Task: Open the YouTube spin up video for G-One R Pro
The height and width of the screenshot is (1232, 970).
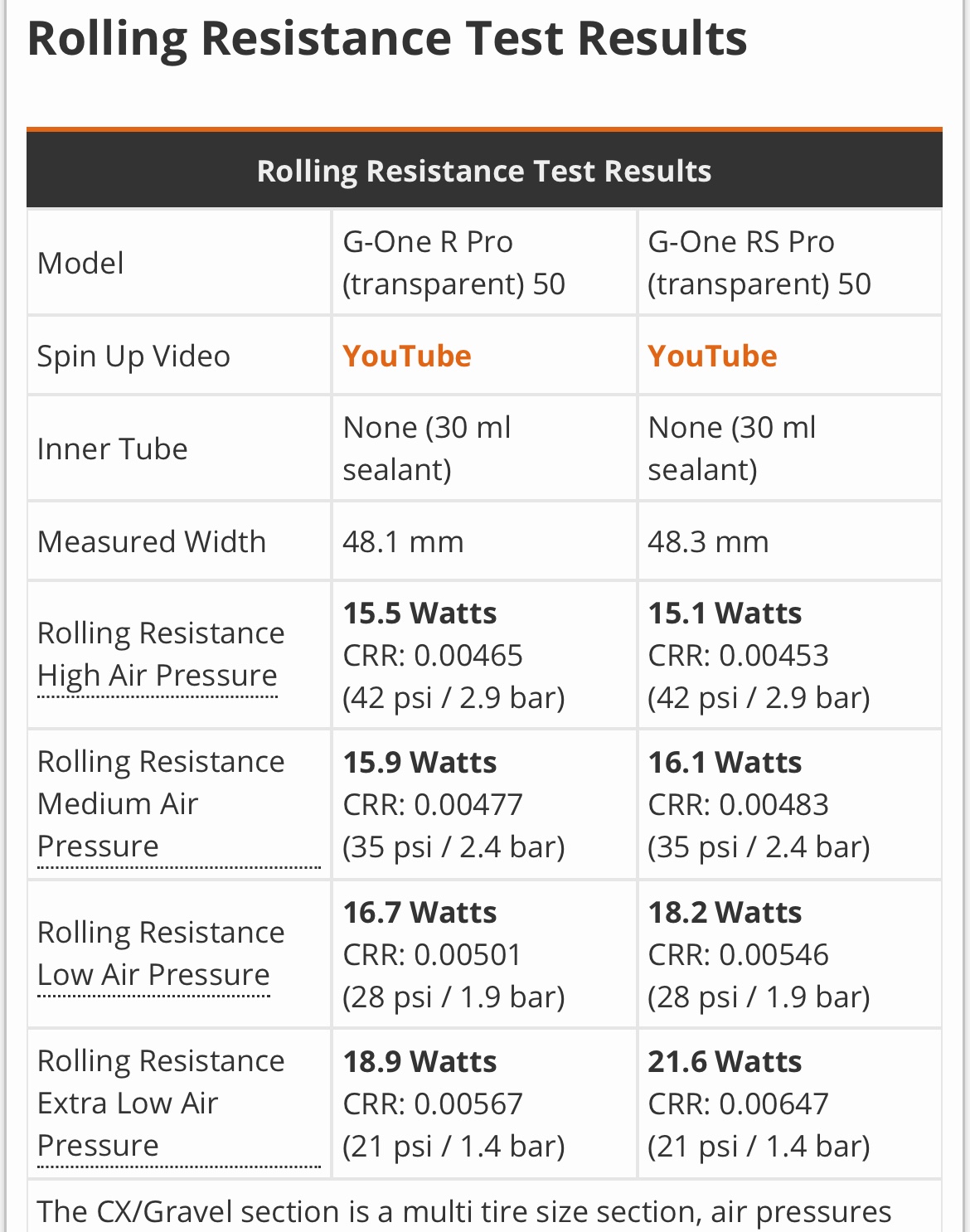Action: coord(406,357)
